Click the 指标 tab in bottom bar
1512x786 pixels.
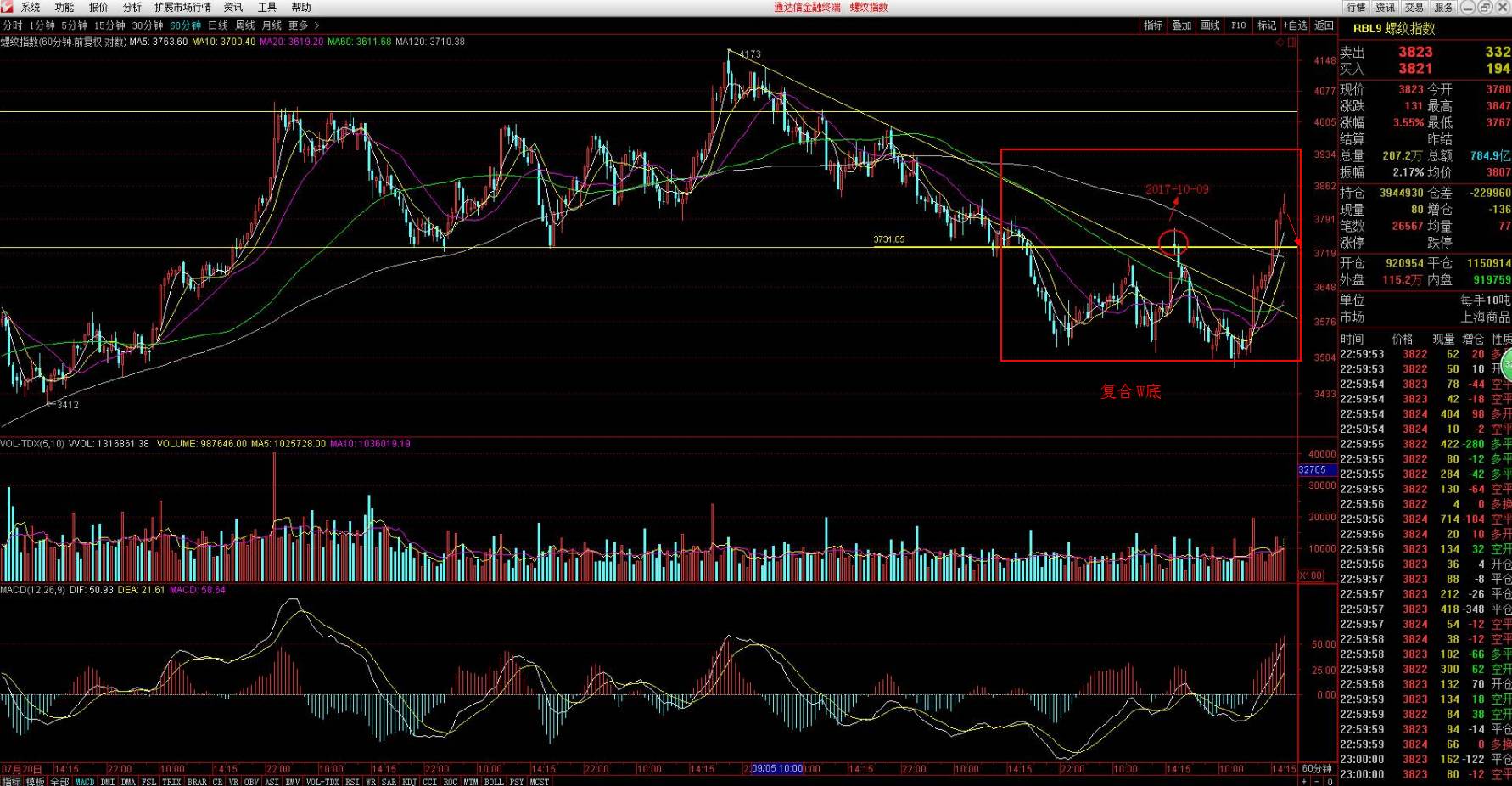[11, 781]
